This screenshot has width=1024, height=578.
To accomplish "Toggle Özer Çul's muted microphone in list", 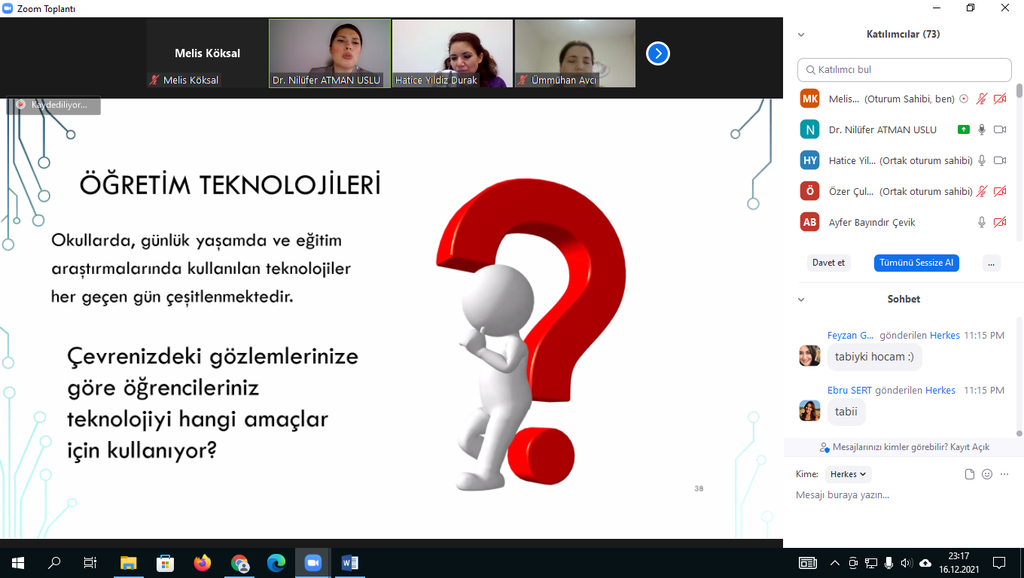I will pyautogui.click(x=982, y=191).
